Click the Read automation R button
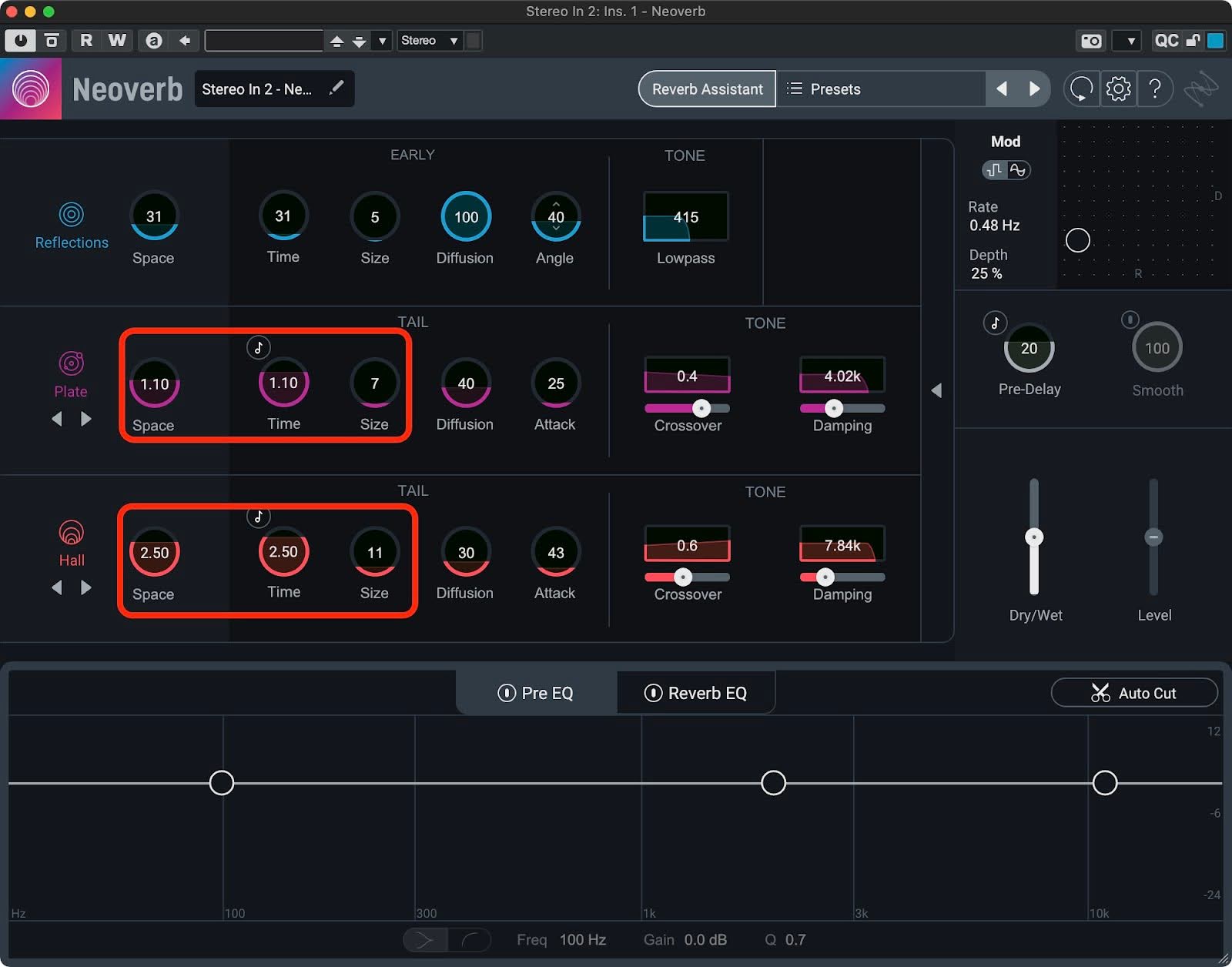This screenshot has width=1232, height=967. [x=85, y=41]
